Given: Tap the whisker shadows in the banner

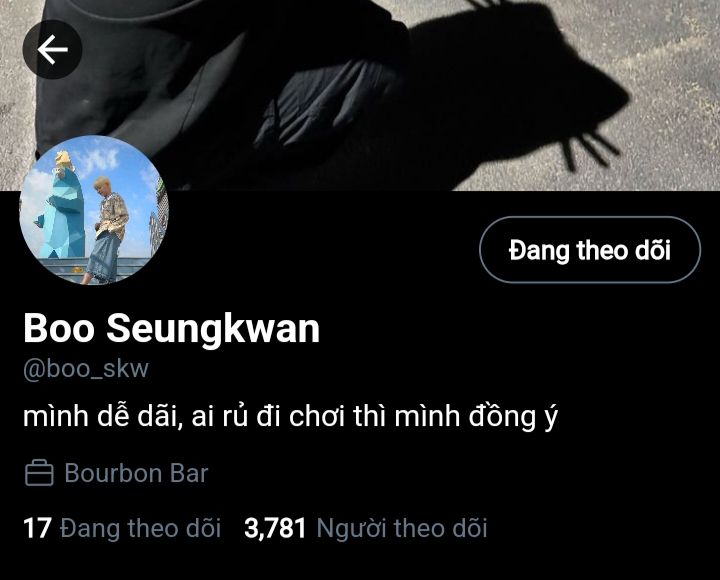Looking at the screenshot, I should point(591,150).
